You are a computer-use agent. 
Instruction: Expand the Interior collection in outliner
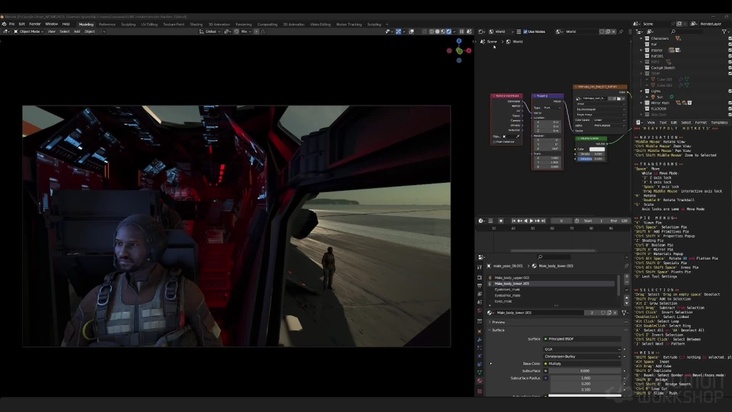click(x=641, y=50)
